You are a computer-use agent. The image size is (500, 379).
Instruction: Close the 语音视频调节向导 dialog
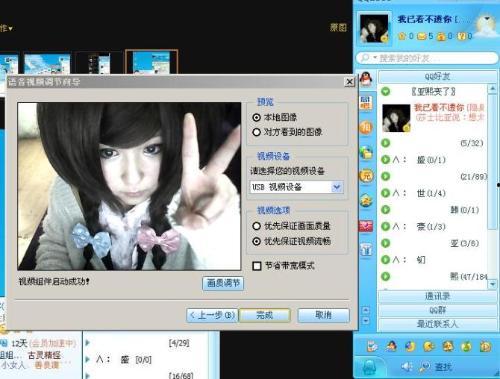point(349,82)
